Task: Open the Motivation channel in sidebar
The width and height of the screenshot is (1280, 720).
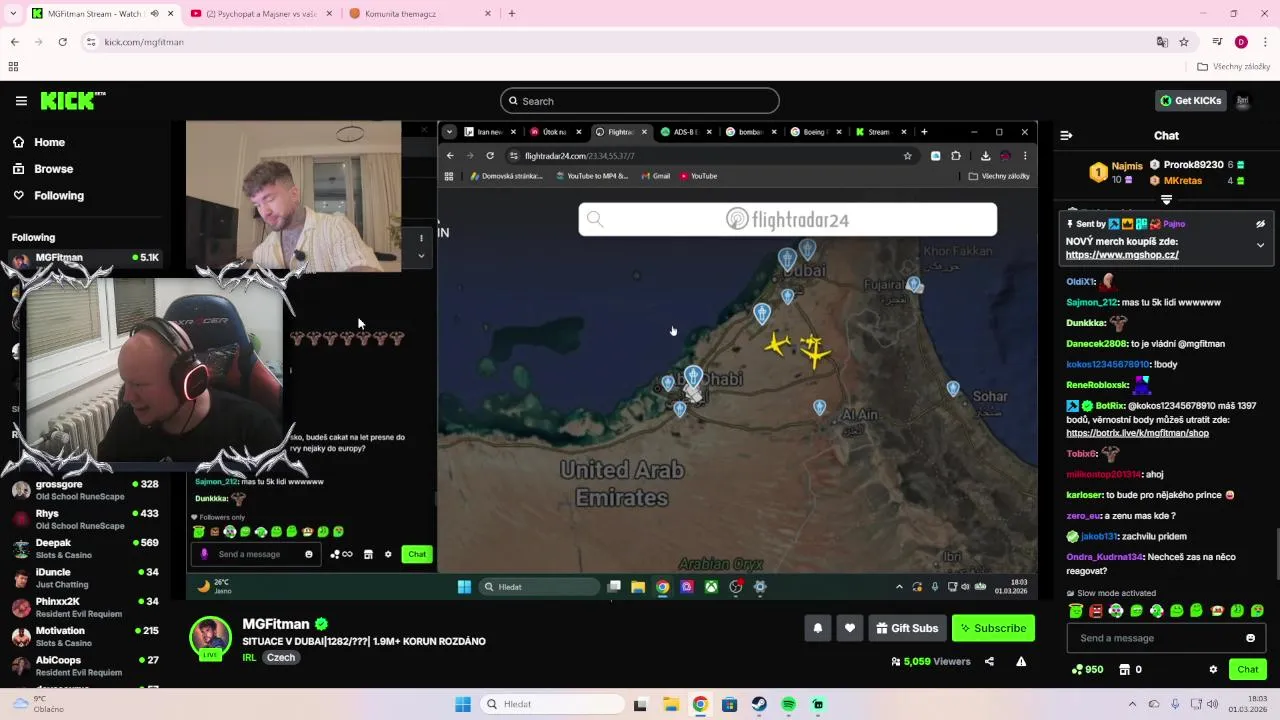Action: point(85,636)
